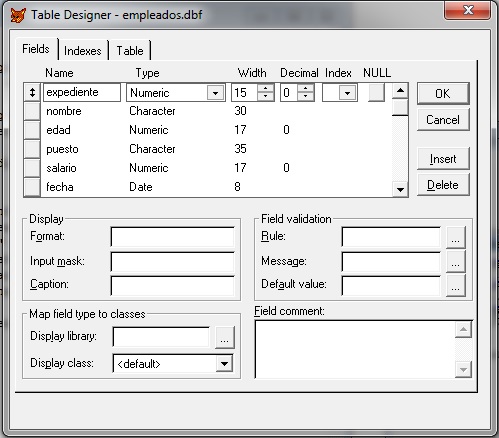
Task: Click the Numeric type of edad
Action: [149, 130]
